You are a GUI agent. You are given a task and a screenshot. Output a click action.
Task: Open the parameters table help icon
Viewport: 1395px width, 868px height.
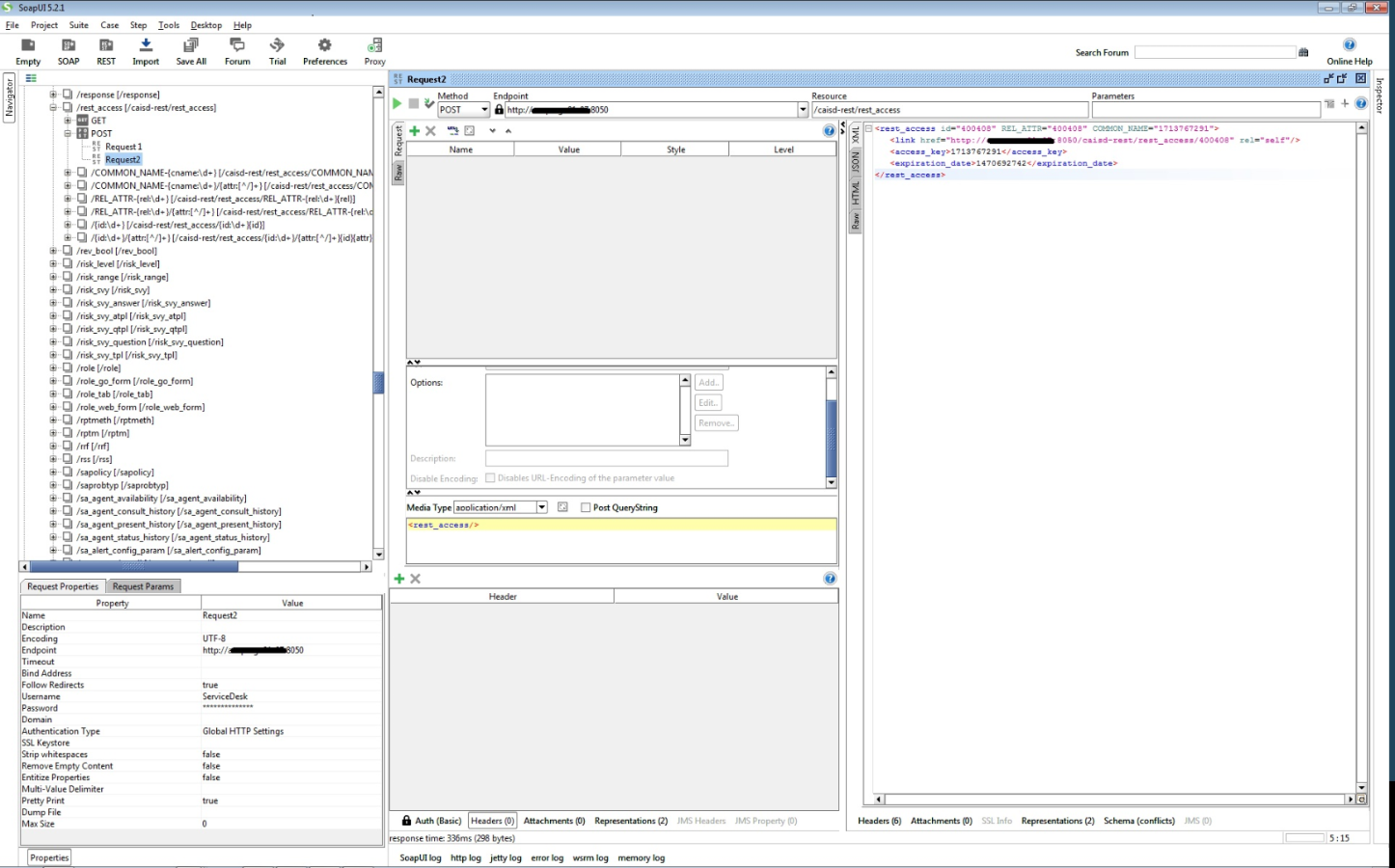tap(830, 131)
